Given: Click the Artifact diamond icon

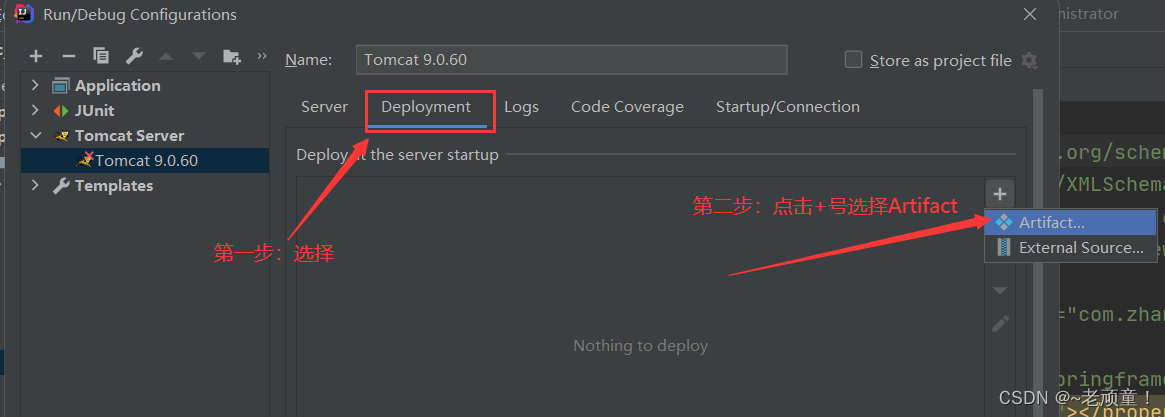Looking at the screenshot, I should pos(1003,222).
